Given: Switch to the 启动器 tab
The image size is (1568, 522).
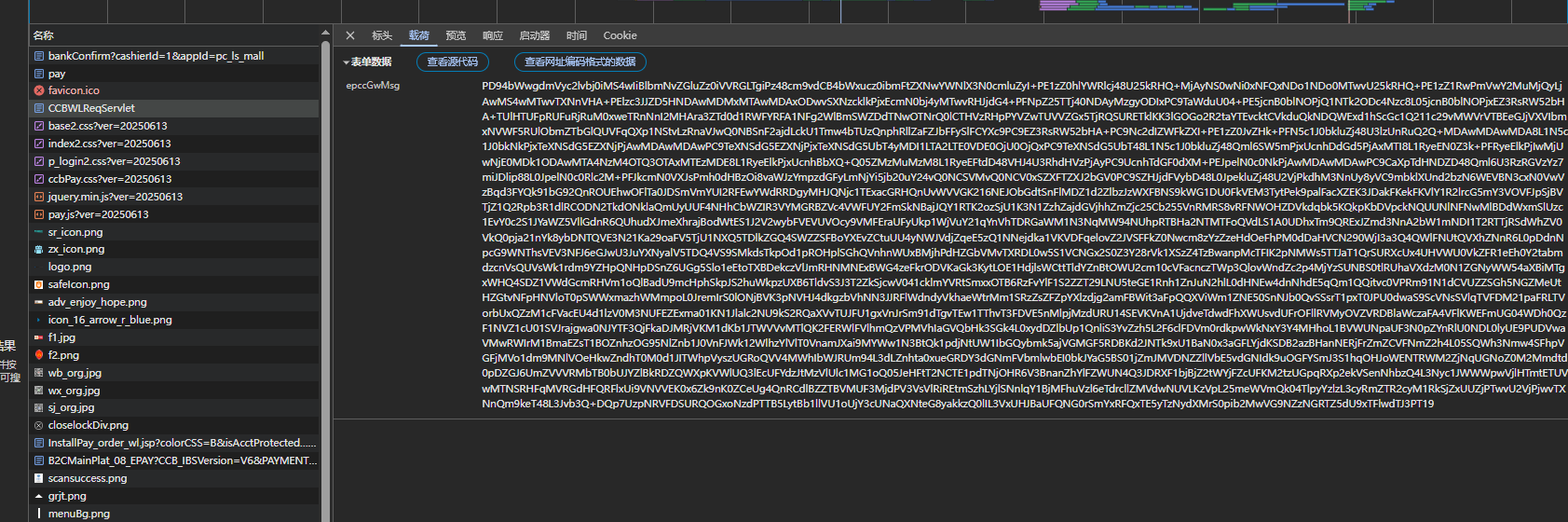Looking at the screenshot, I should pyautogui.click(x=535, y=35).
